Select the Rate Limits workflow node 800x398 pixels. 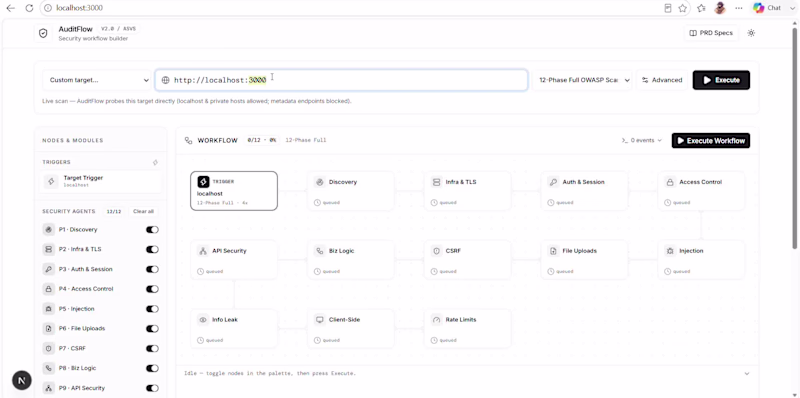coord(467,329)
